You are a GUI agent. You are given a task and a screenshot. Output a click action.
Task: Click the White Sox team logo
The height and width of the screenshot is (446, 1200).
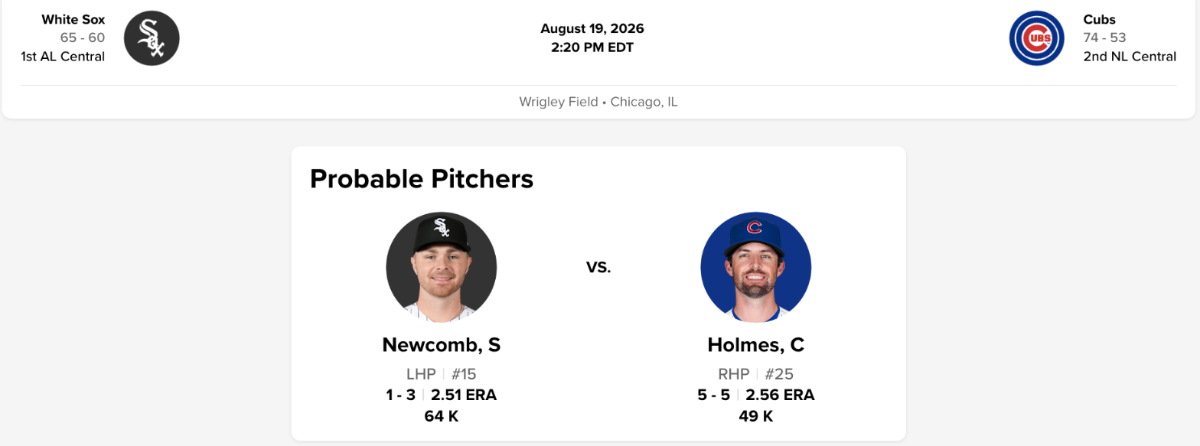pyautogui.click(x=152, y=38)
